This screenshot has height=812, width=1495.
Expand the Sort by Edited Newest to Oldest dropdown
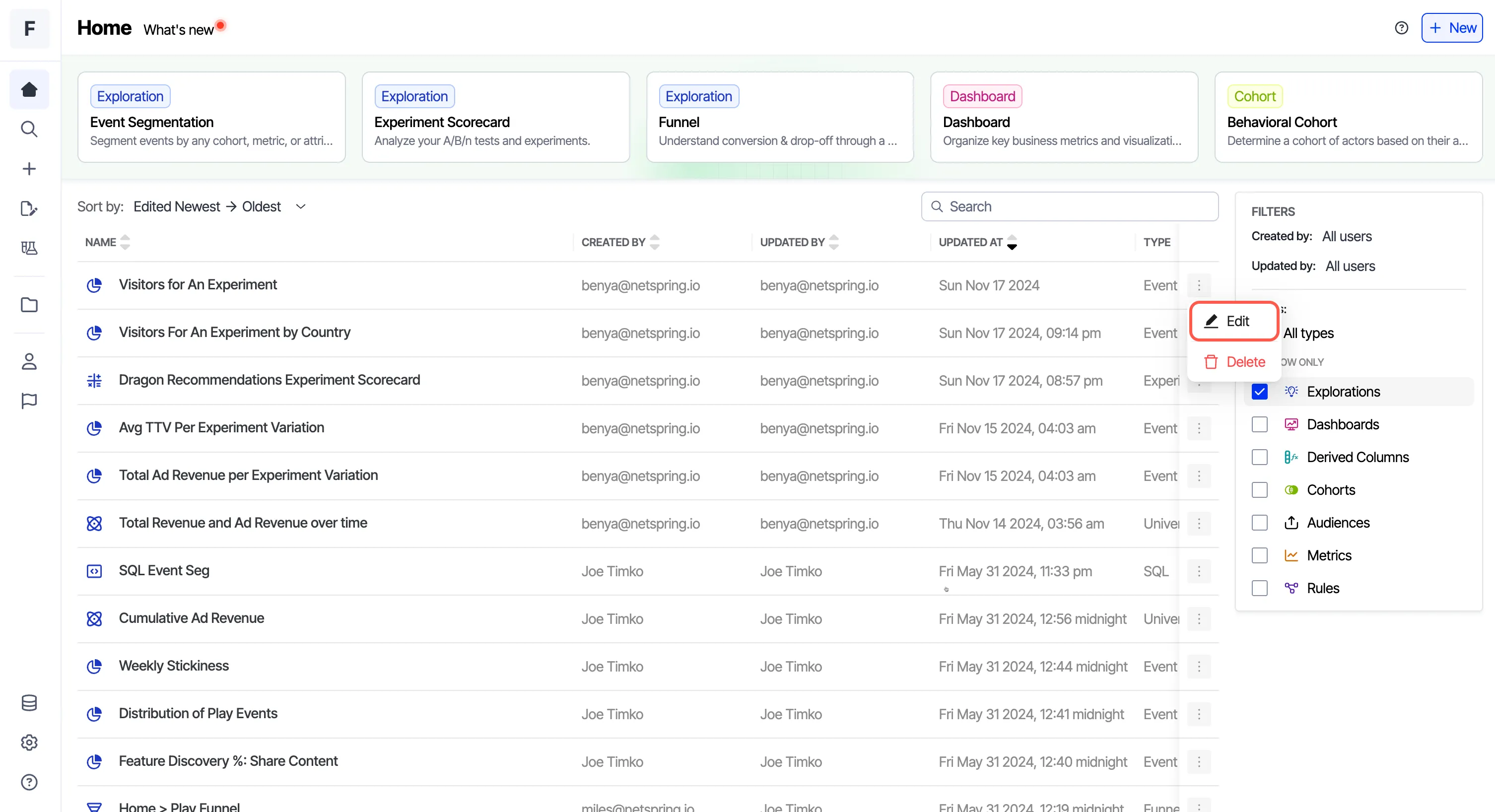pos(219,206)
